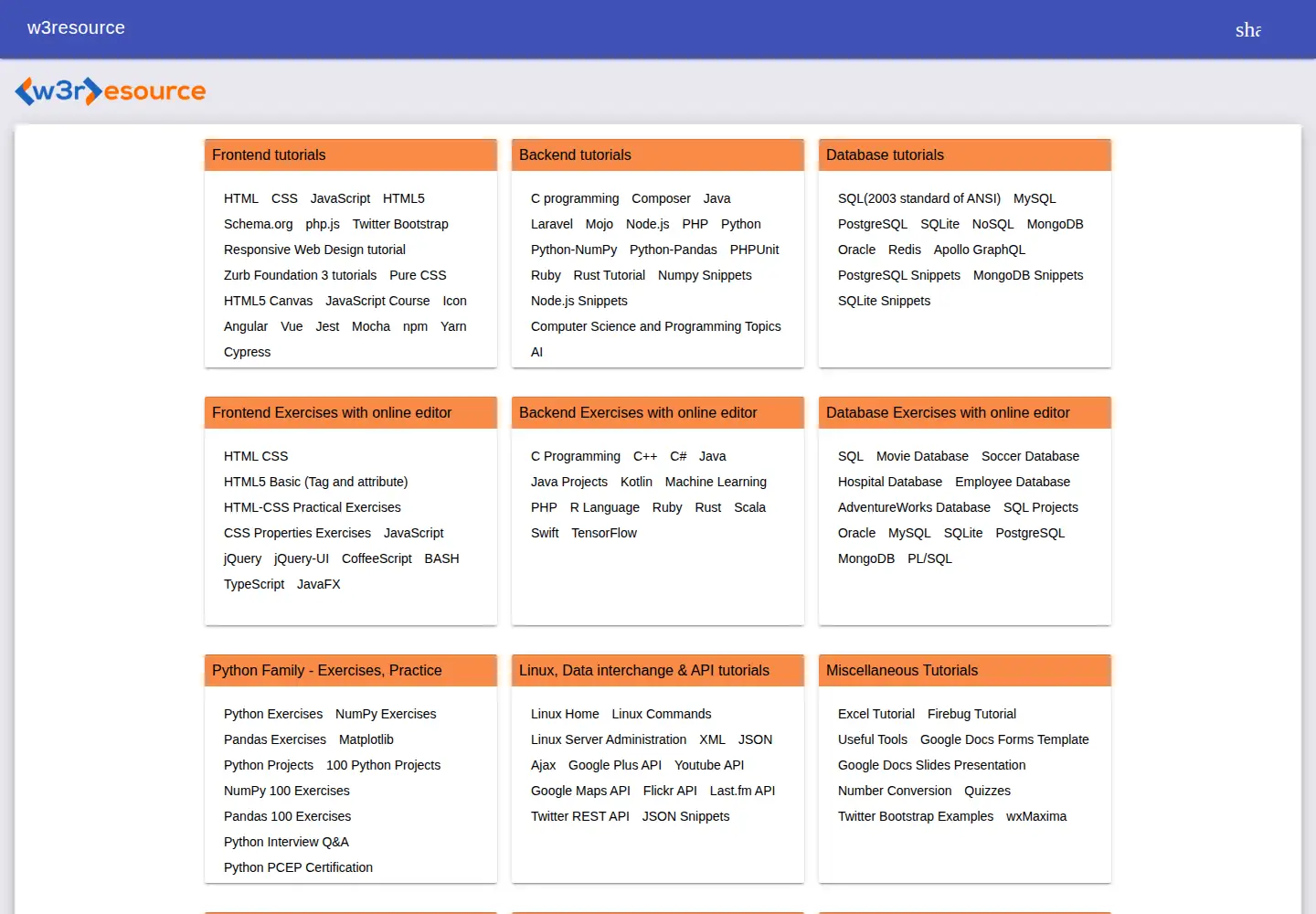
Task: Open the Apollo GraphQL tutorial
Action: (980, 250)
